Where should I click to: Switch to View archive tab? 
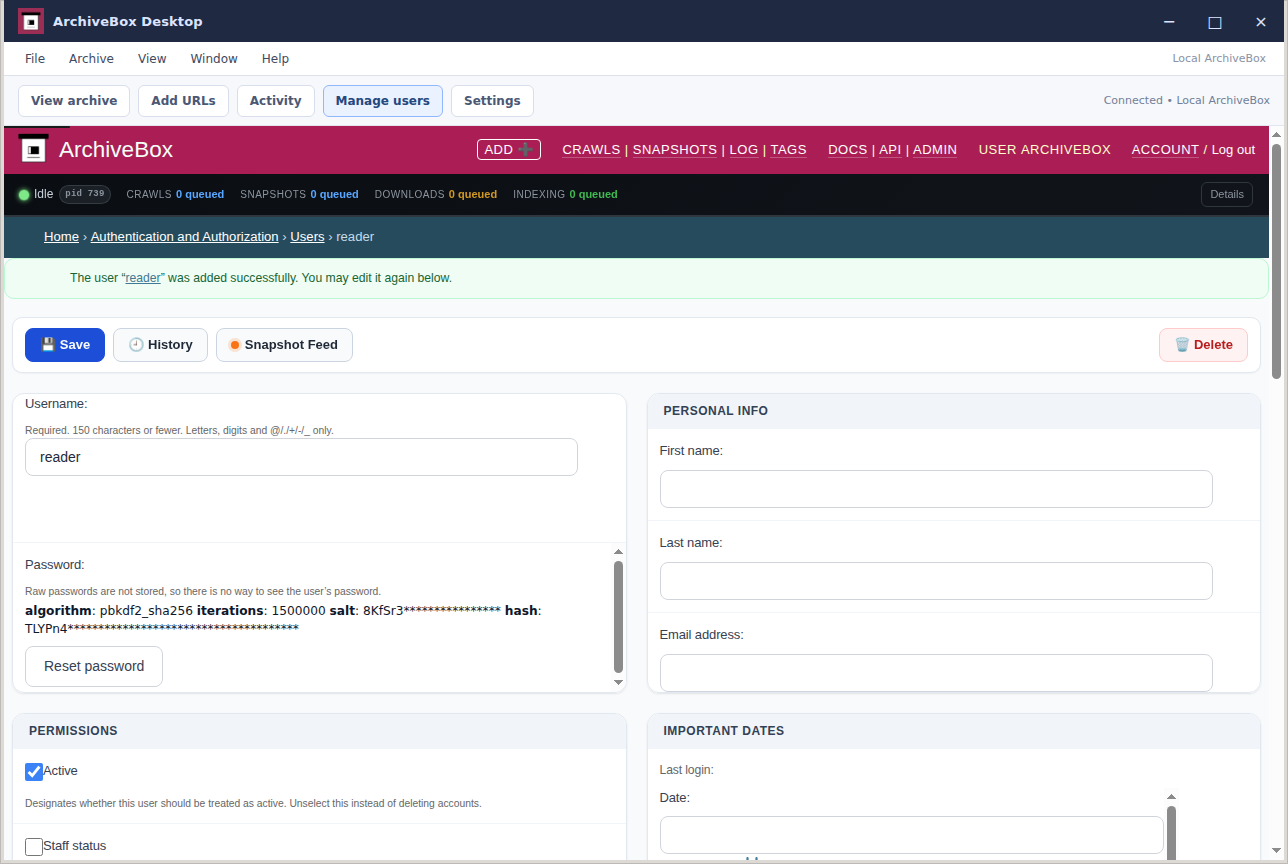(74, 101)
